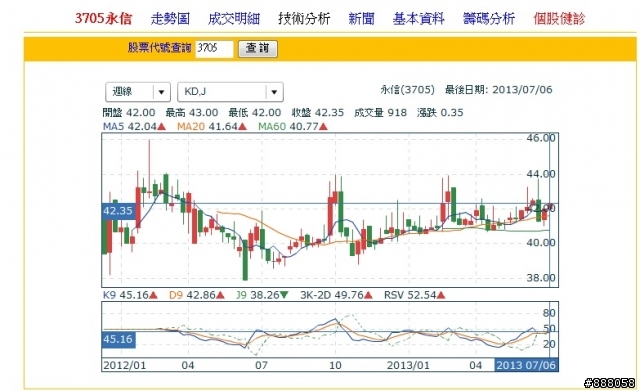Click the 45.16 KD marker label

pos(118,339)
